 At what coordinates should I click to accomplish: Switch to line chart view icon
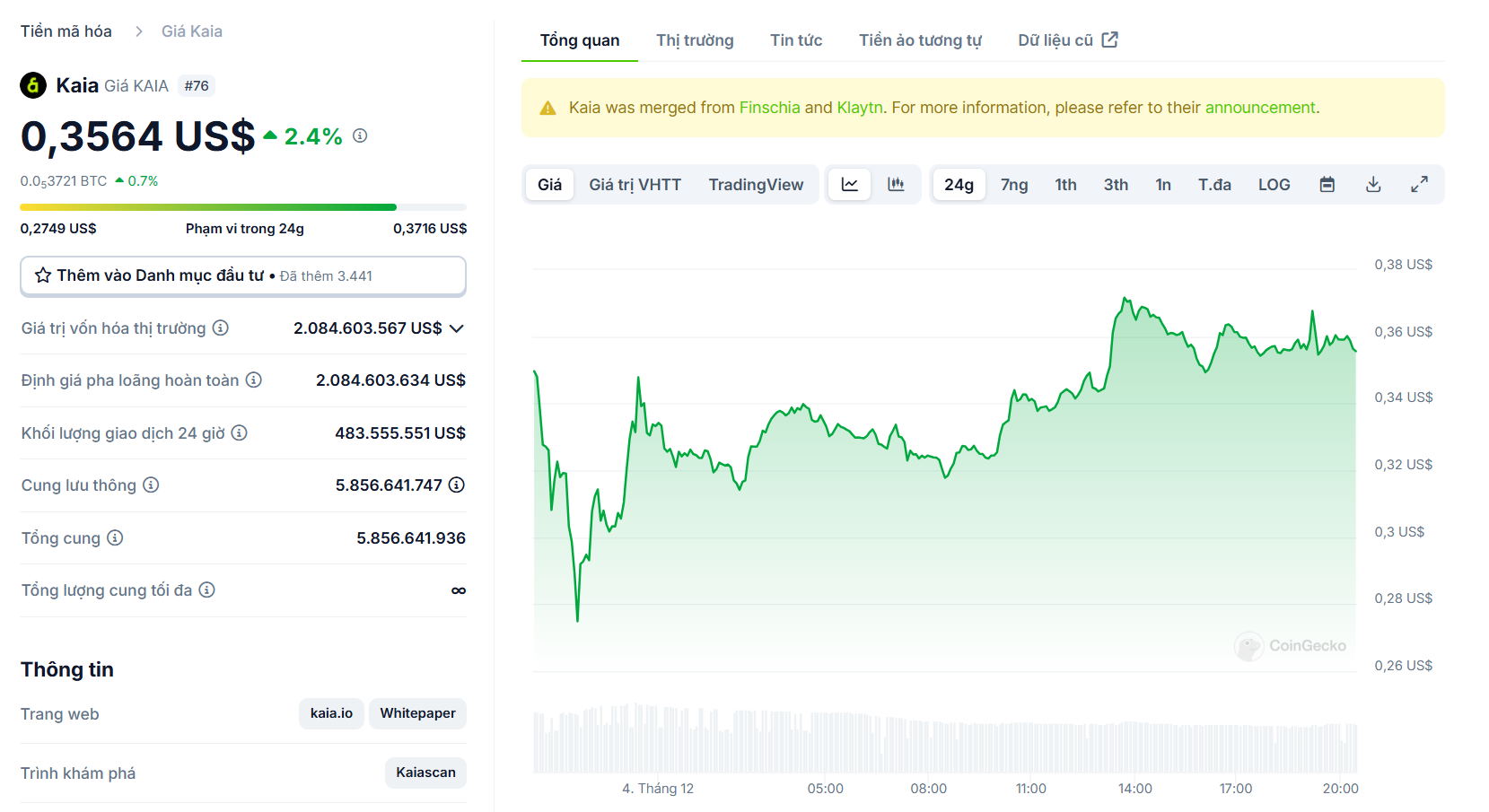(850, 185)
